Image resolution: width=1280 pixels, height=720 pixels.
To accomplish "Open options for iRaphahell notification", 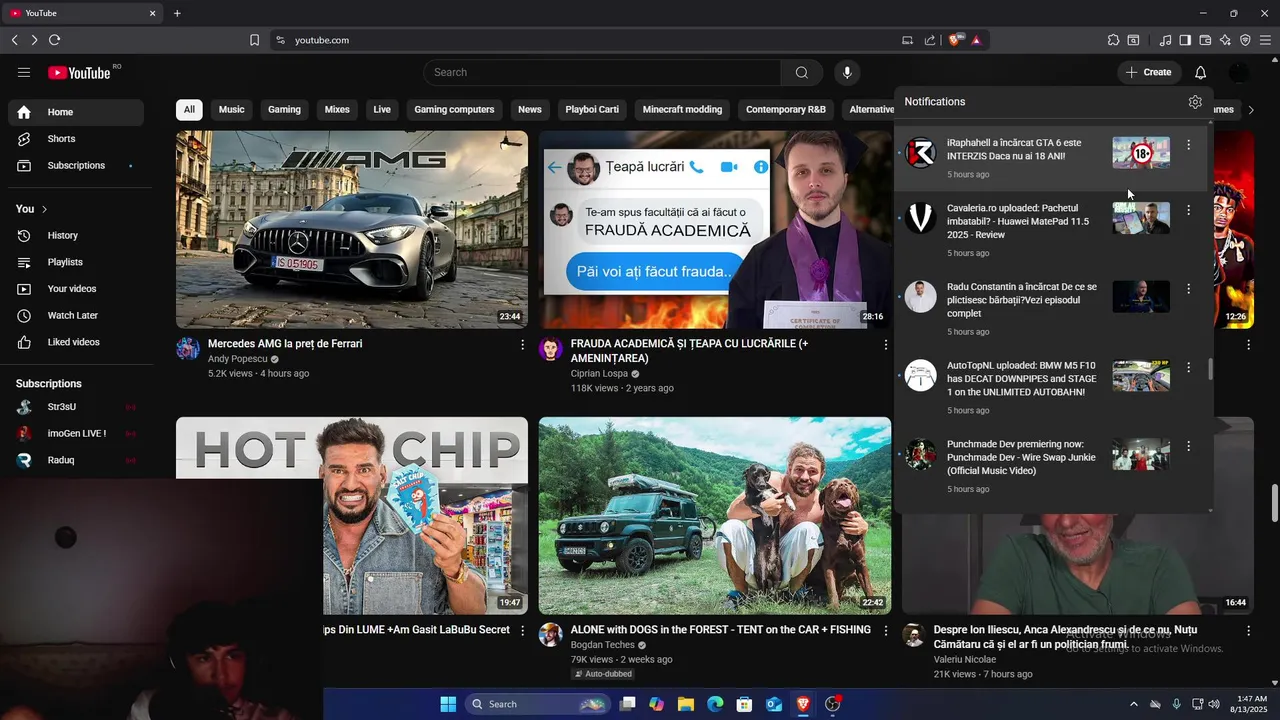I will pos(1188,145).
